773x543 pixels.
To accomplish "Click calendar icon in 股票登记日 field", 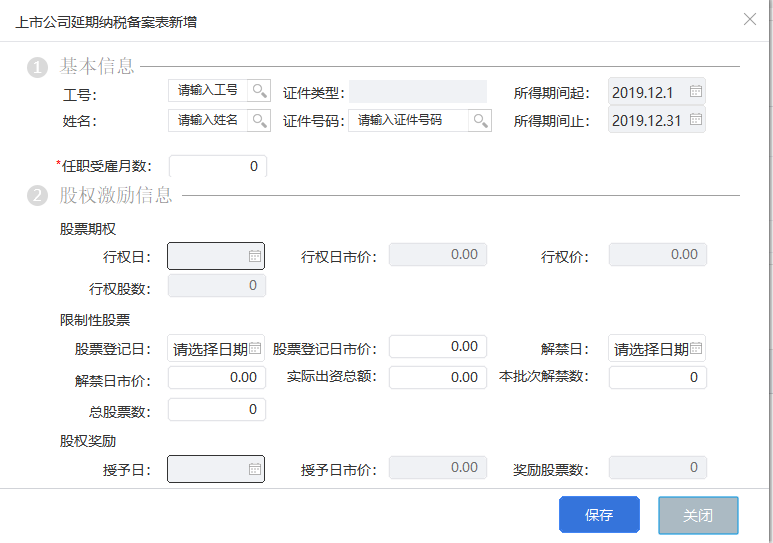I will pos(256,349).
